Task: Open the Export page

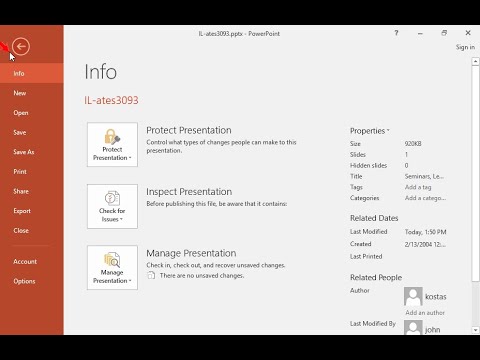Action: tap(32, 211)
